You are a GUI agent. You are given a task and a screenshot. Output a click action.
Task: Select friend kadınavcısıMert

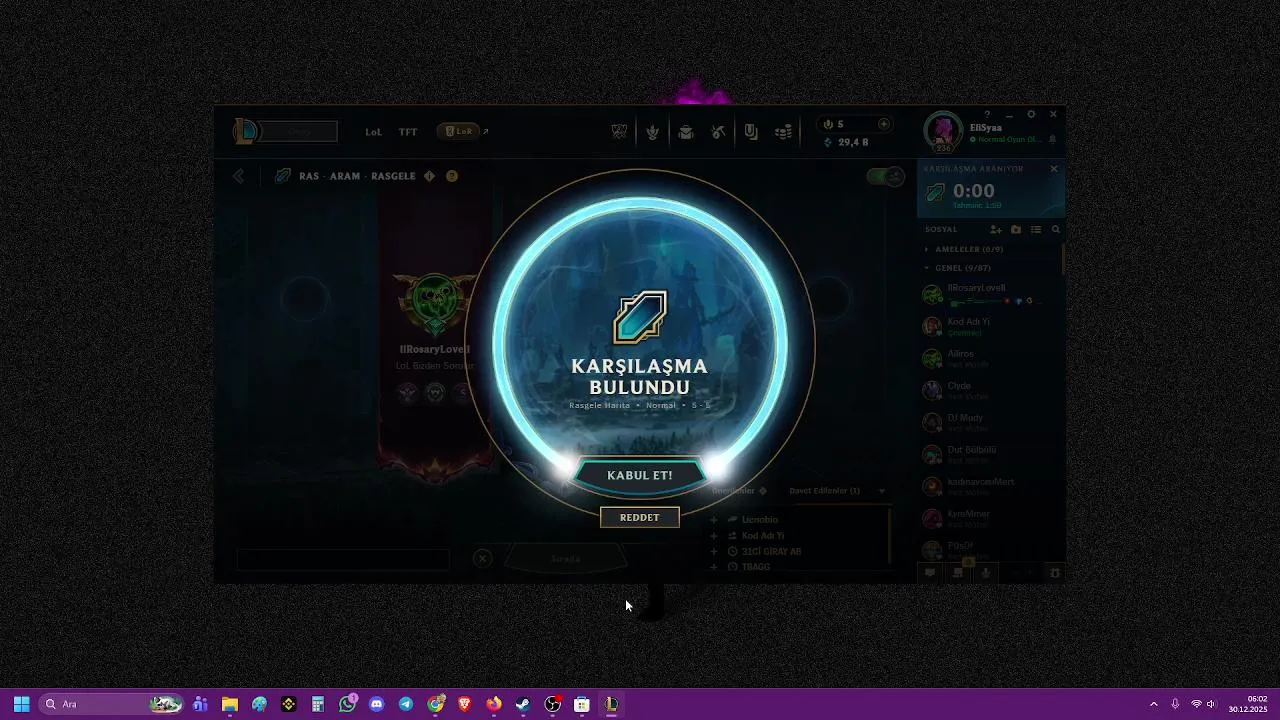[x=990, y=486]
